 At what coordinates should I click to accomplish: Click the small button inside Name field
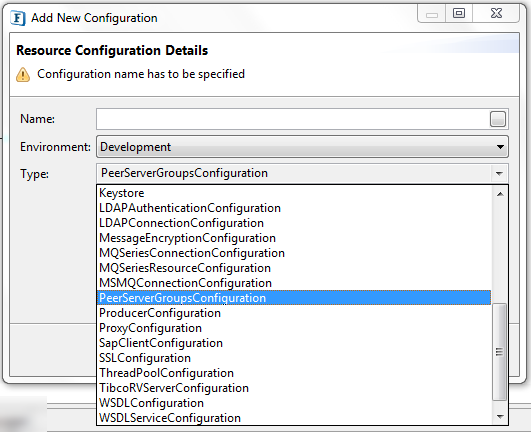[497, 119]
